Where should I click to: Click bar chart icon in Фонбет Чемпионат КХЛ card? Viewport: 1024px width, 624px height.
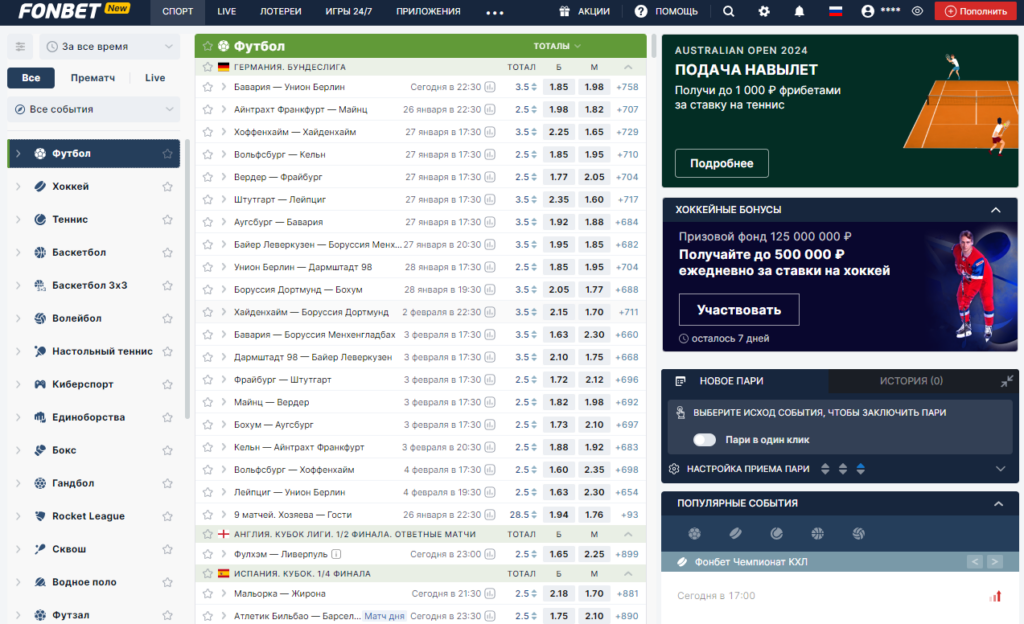(995, 595)
